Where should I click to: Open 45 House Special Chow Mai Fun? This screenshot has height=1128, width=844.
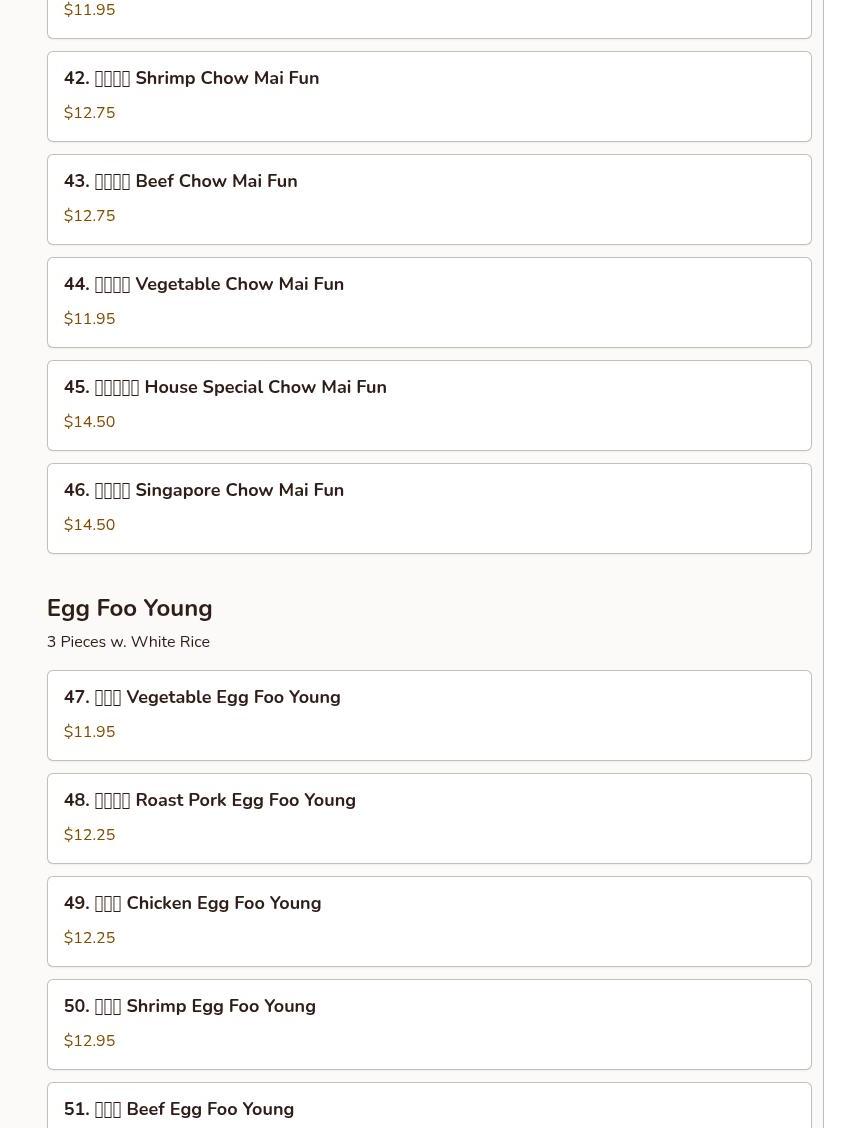pos(428,405)
